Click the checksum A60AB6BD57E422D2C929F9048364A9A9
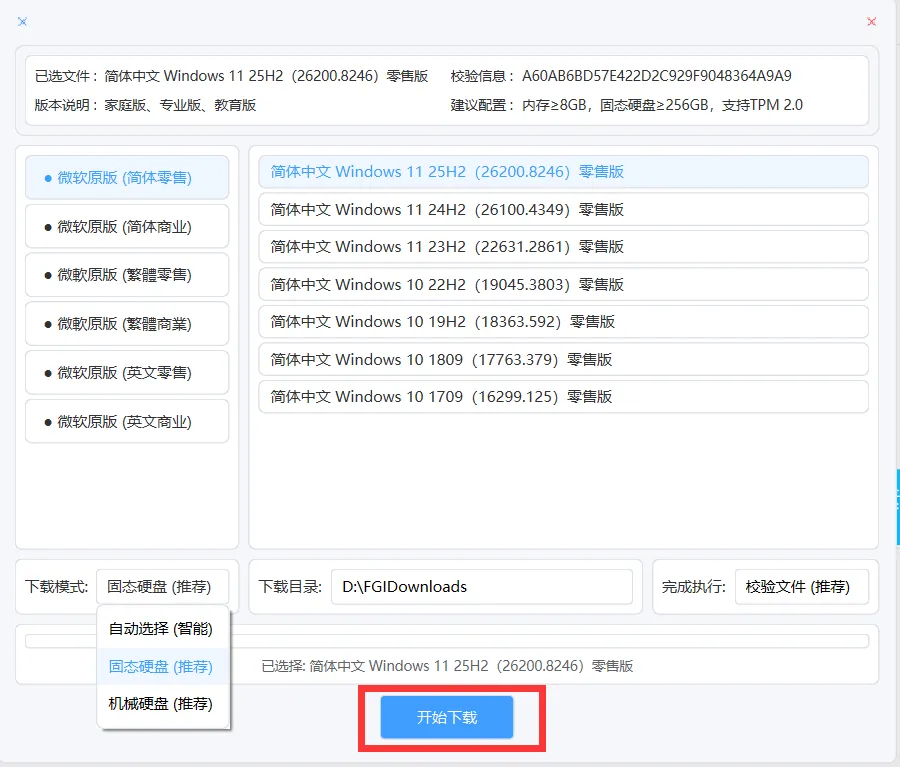This screenshot has height=767, width=900. coord(657,76)
